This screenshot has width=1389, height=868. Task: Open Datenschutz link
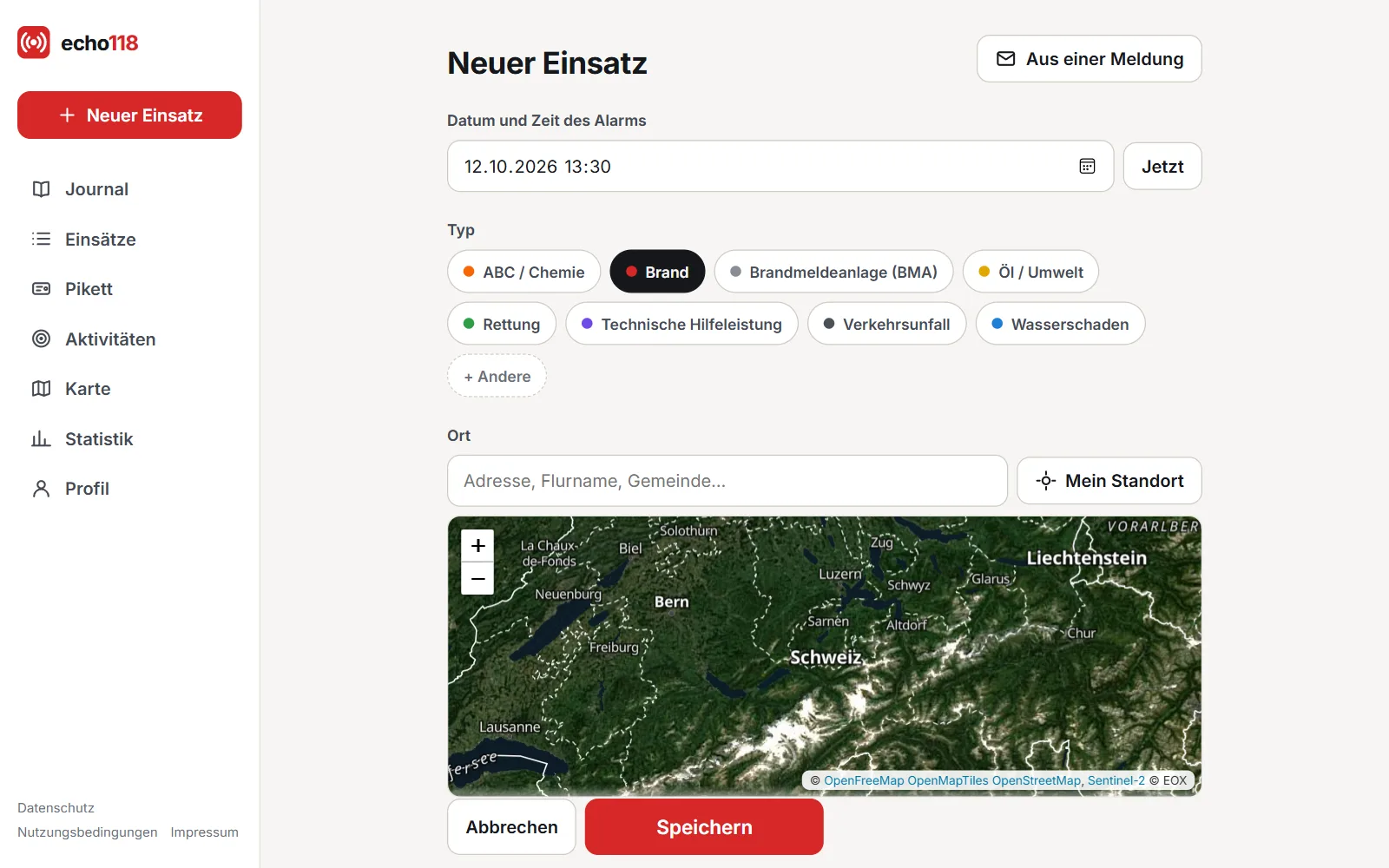(56, 808)
